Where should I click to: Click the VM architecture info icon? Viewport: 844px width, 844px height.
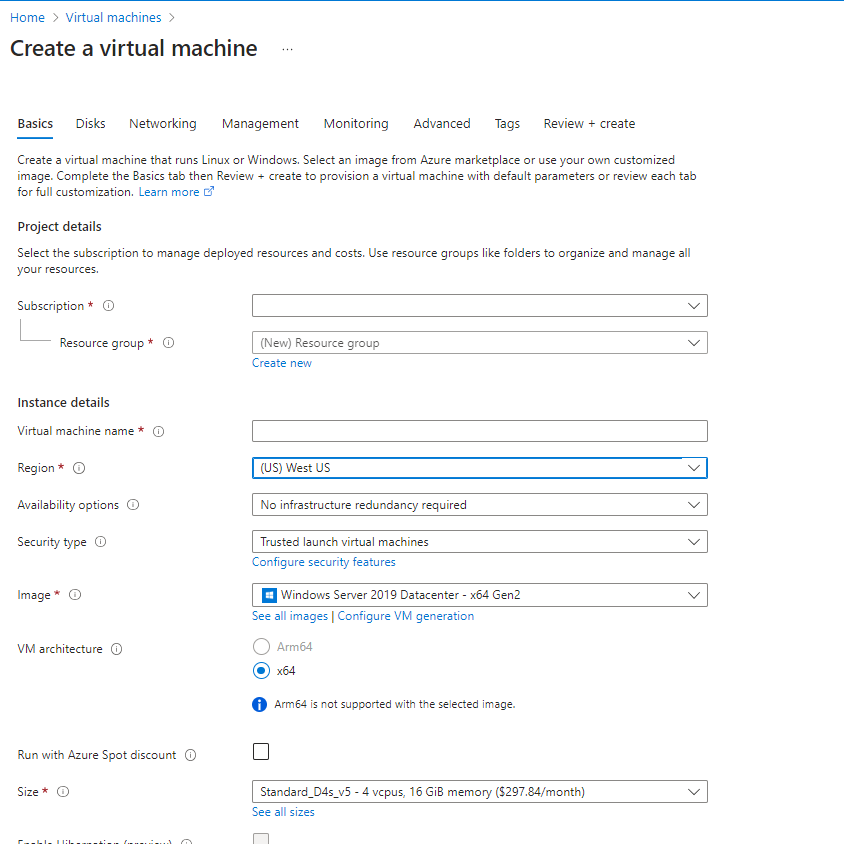[118, 649]
